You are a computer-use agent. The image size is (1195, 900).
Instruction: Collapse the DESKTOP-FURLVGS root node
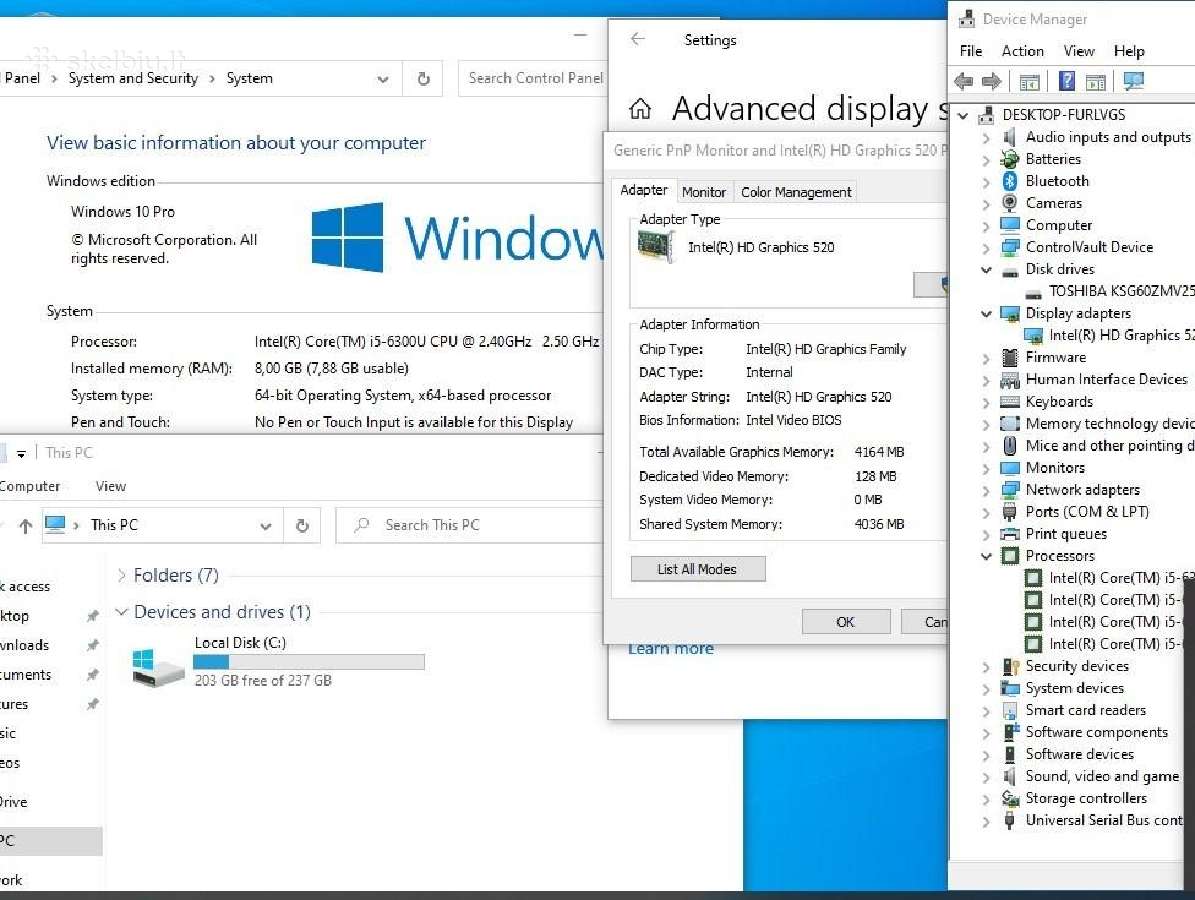963,115
